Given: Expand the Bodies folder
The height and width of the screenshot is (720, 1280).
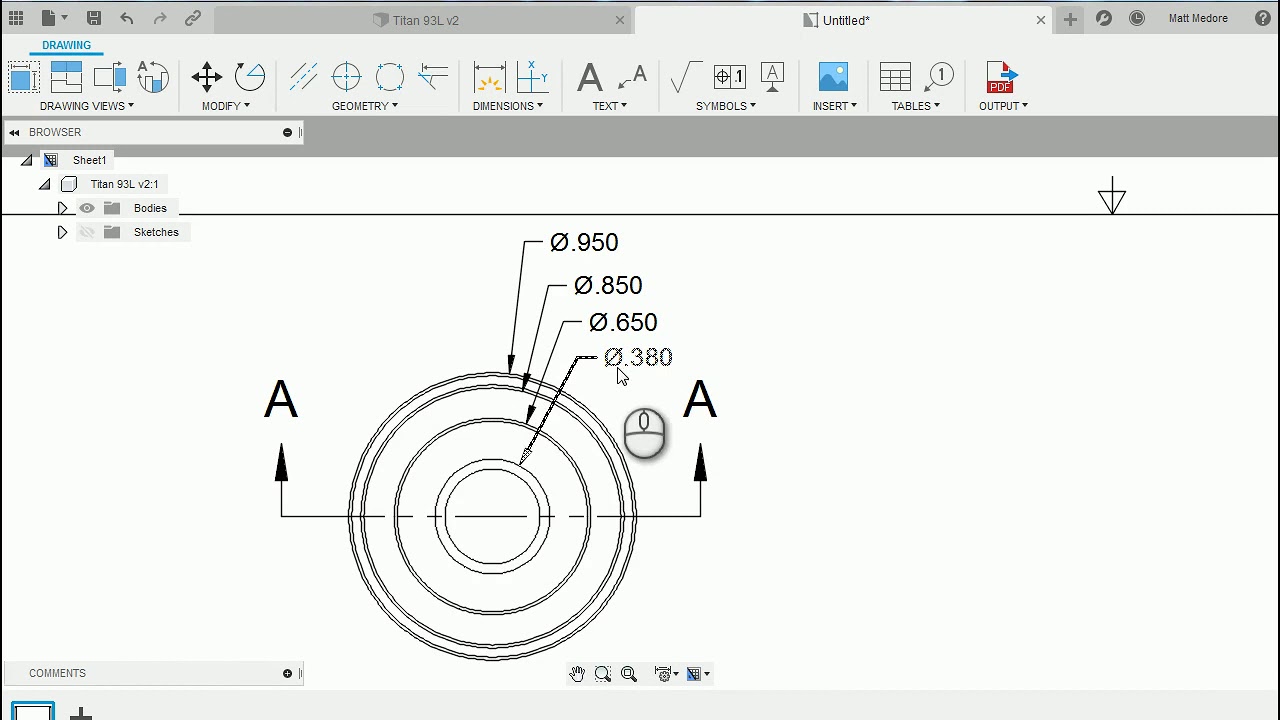Looking at the screenshot, I should [62, 208].
